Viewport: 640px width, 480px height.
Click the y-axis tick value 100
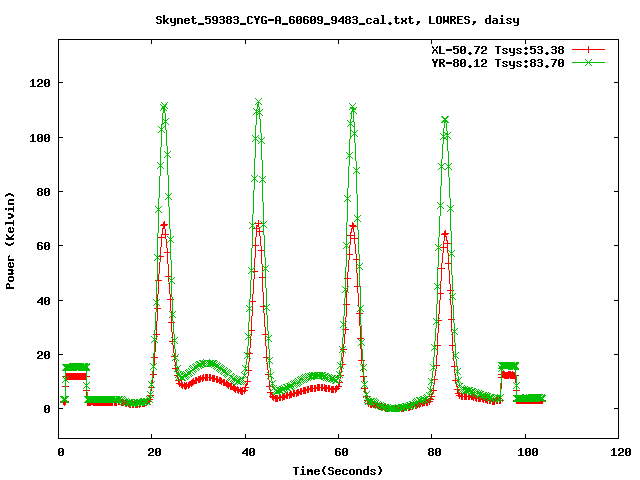pyautogui.click(x=40, y=138)
